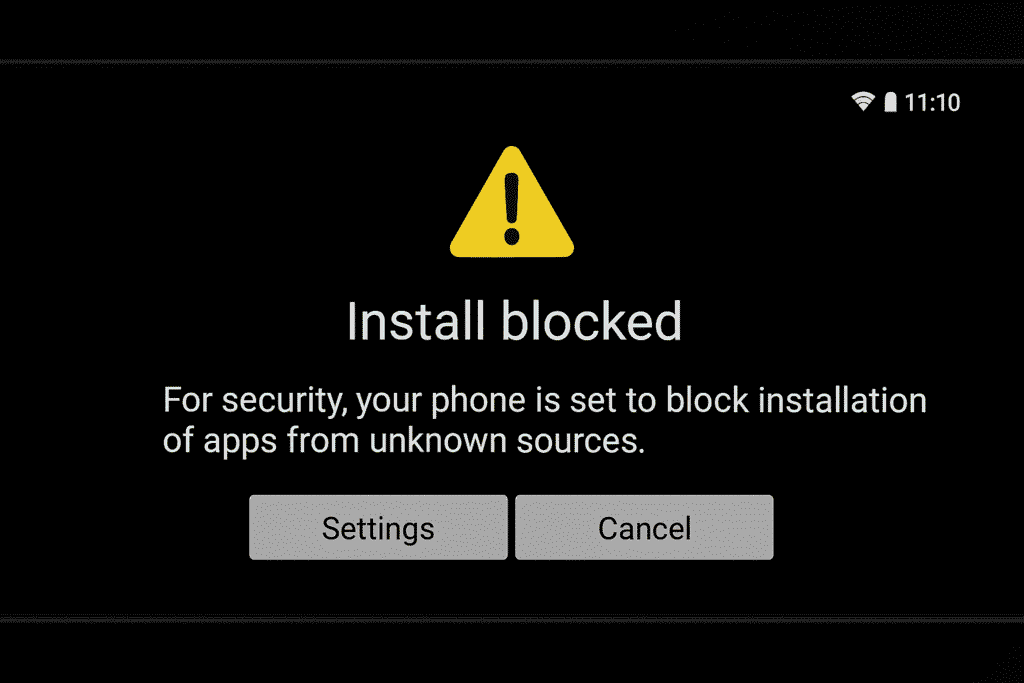Click the word "Install" in the title
The image size is (1024, 683).
coord(416,321)
